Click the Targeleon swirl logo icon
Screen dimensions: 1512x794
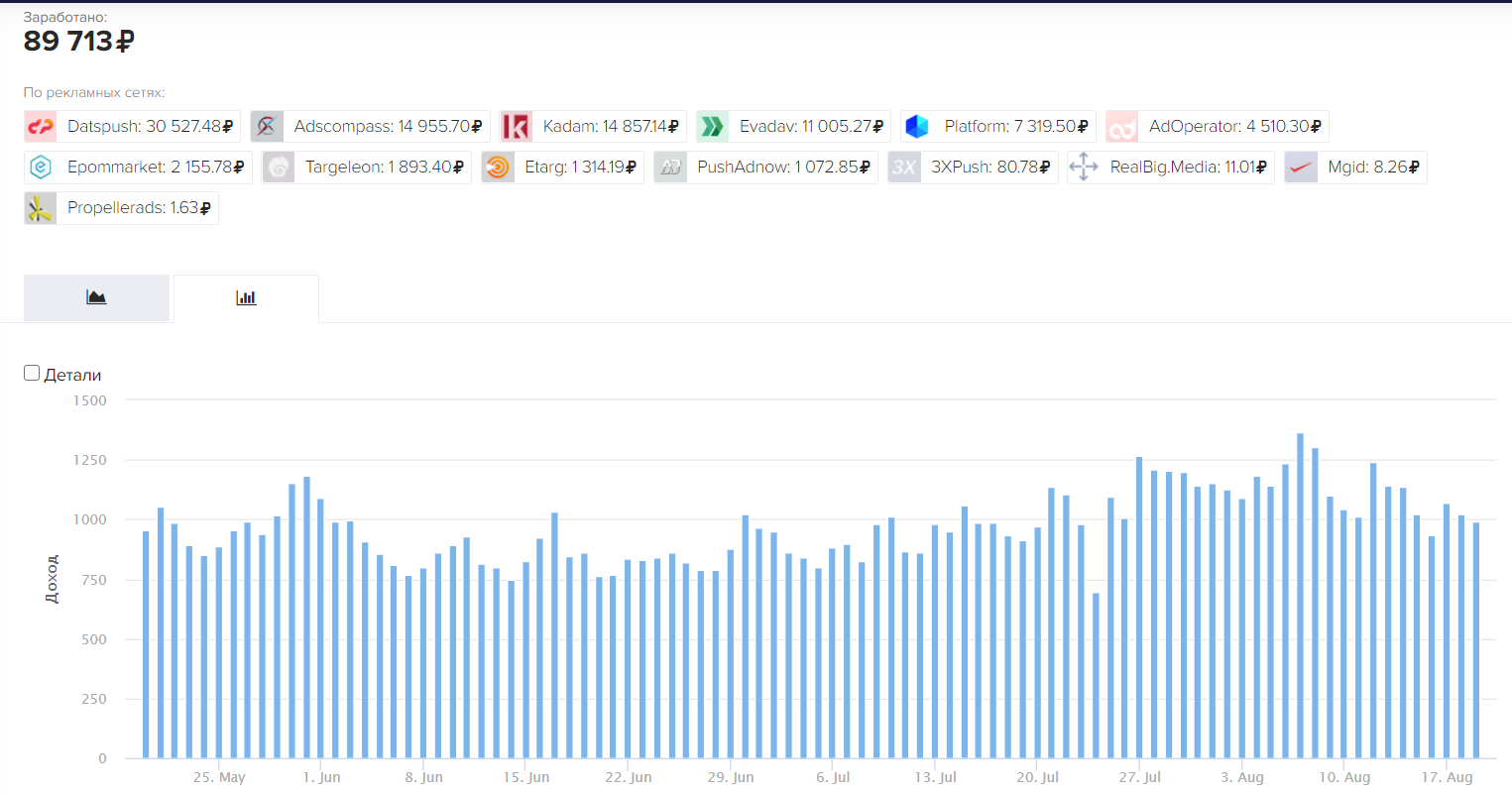pos(279,168)
